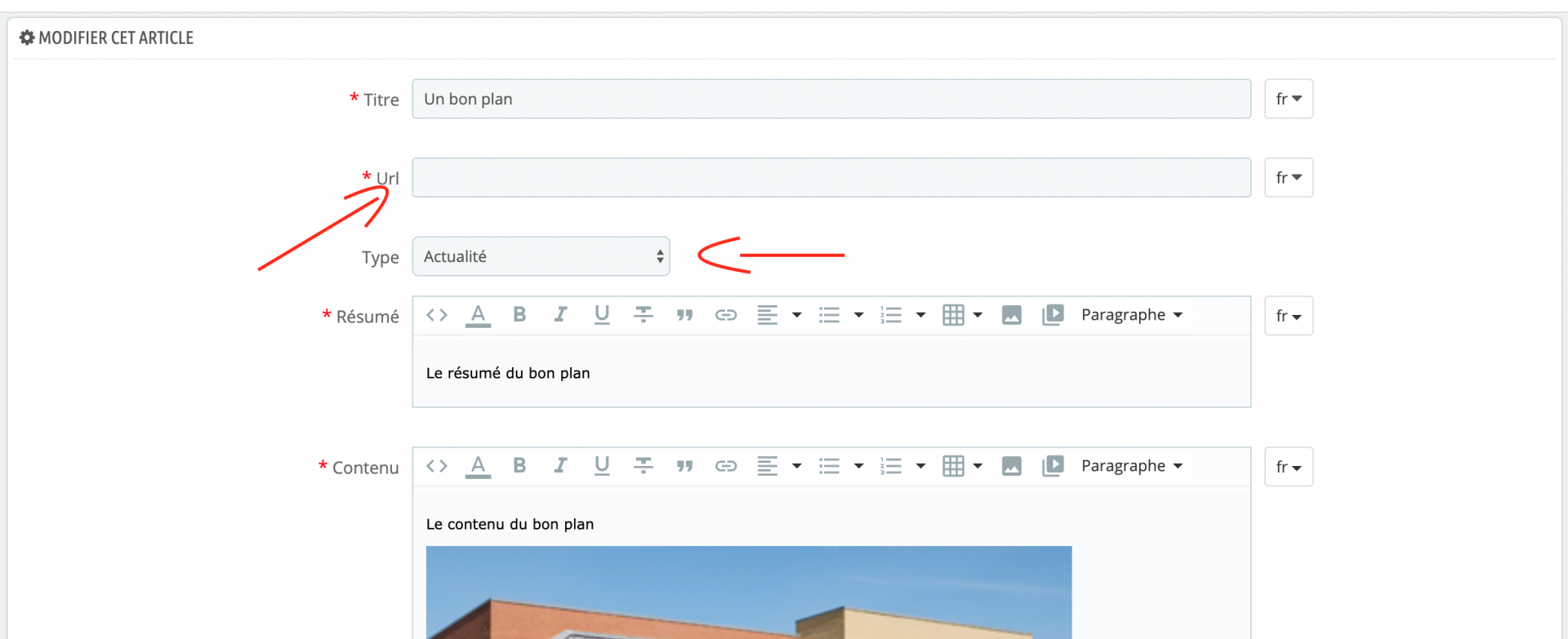
Task: Insert image in Contenu editor
Action: click(1012, 466)
